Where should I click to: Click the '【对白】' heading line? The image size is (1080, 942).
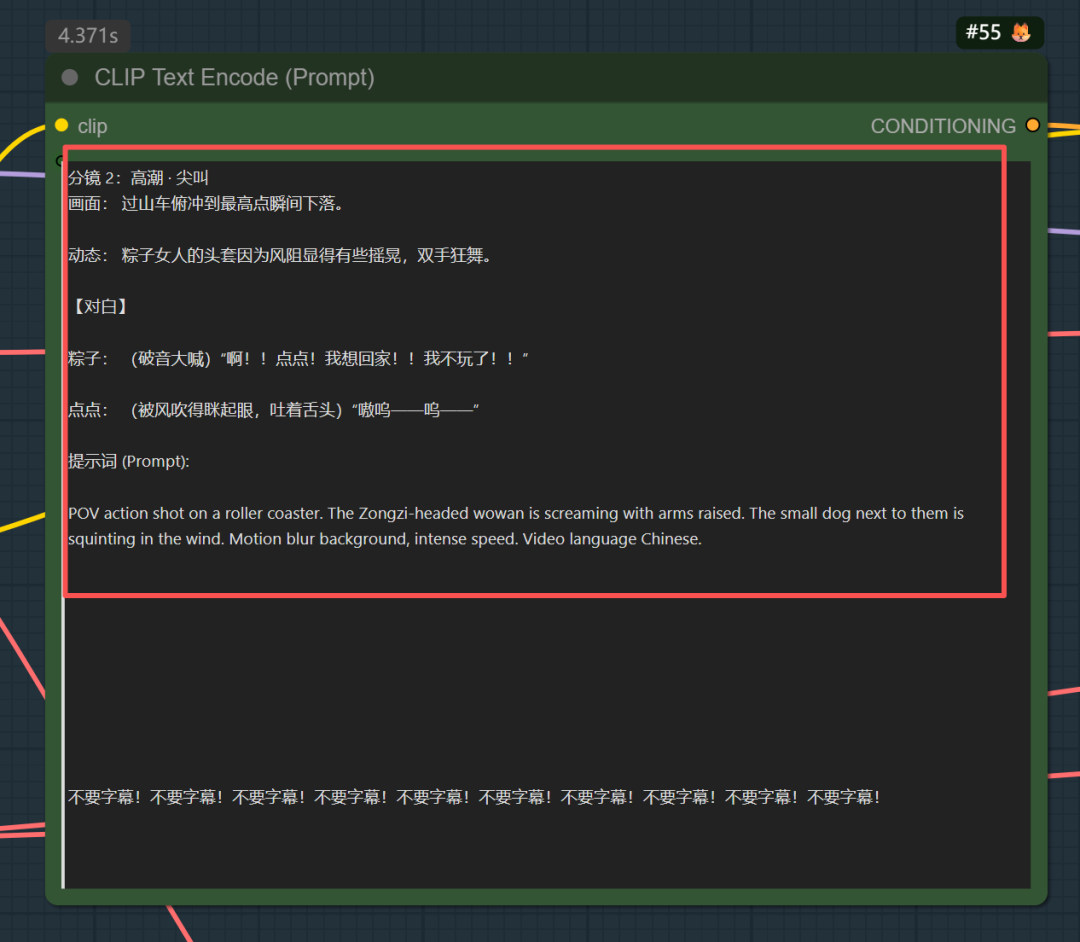[101, 306]
